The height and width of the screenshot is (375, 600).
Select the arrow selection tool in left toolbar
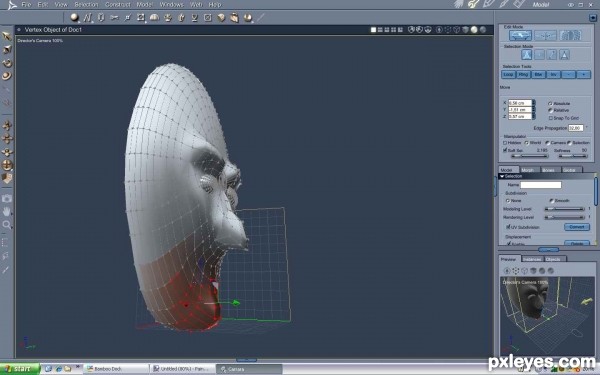(7, 36)
